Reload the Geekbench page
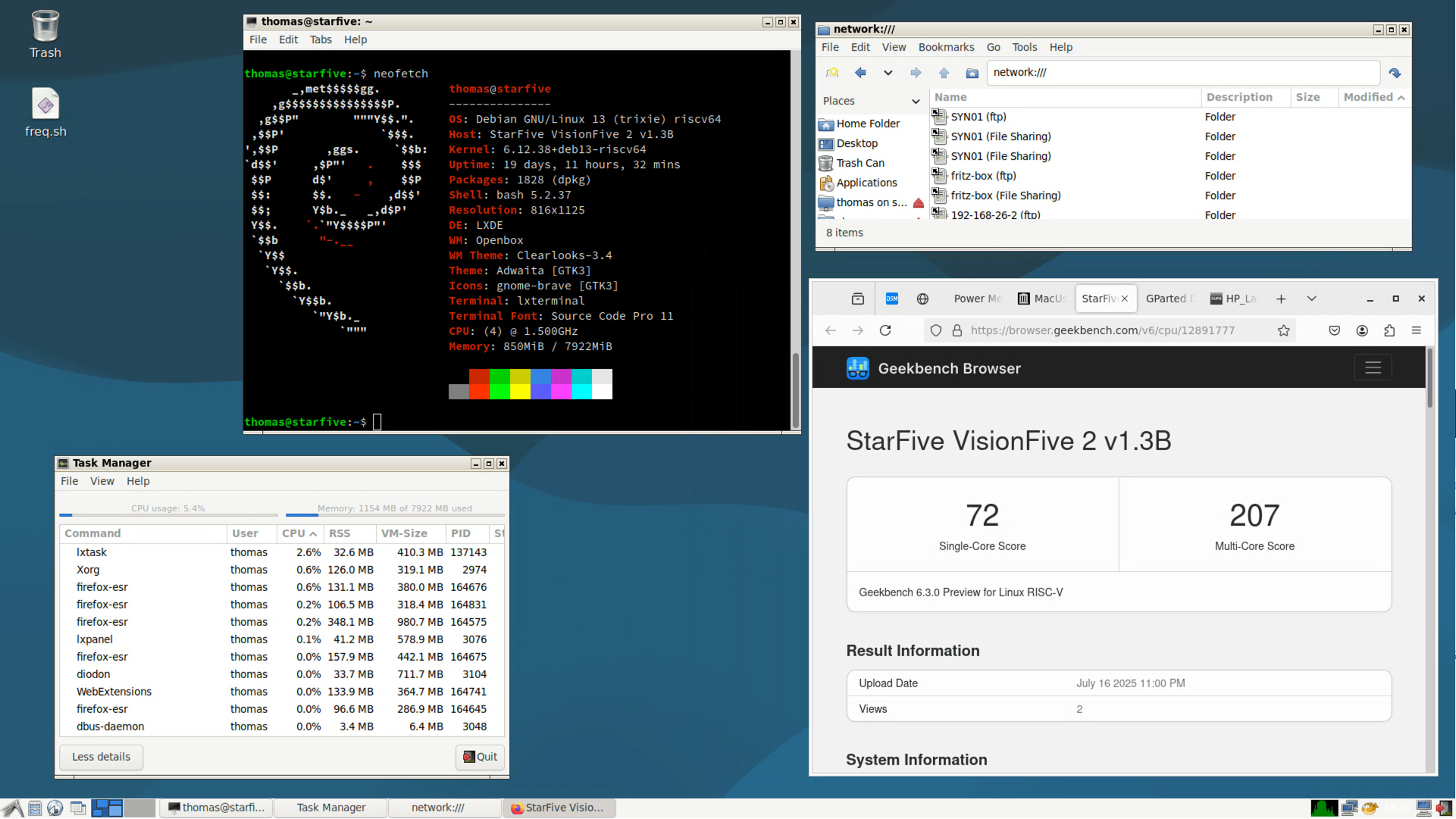 coord(885,330)
